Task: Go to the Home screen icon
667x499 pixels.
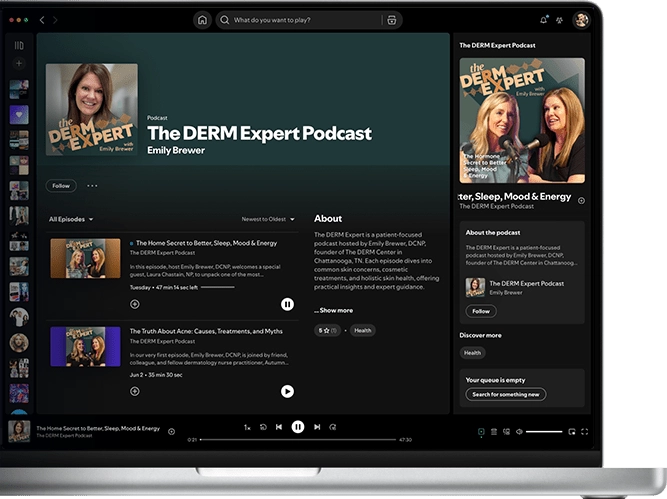Action: tap(203, 20)
